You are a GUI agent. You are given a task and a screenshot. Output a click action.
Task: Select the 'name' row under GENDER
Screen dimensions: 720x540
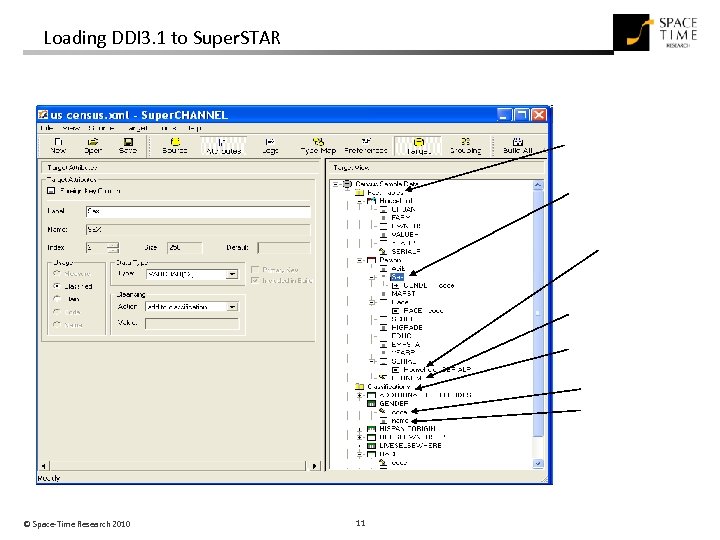coord(399,421)
